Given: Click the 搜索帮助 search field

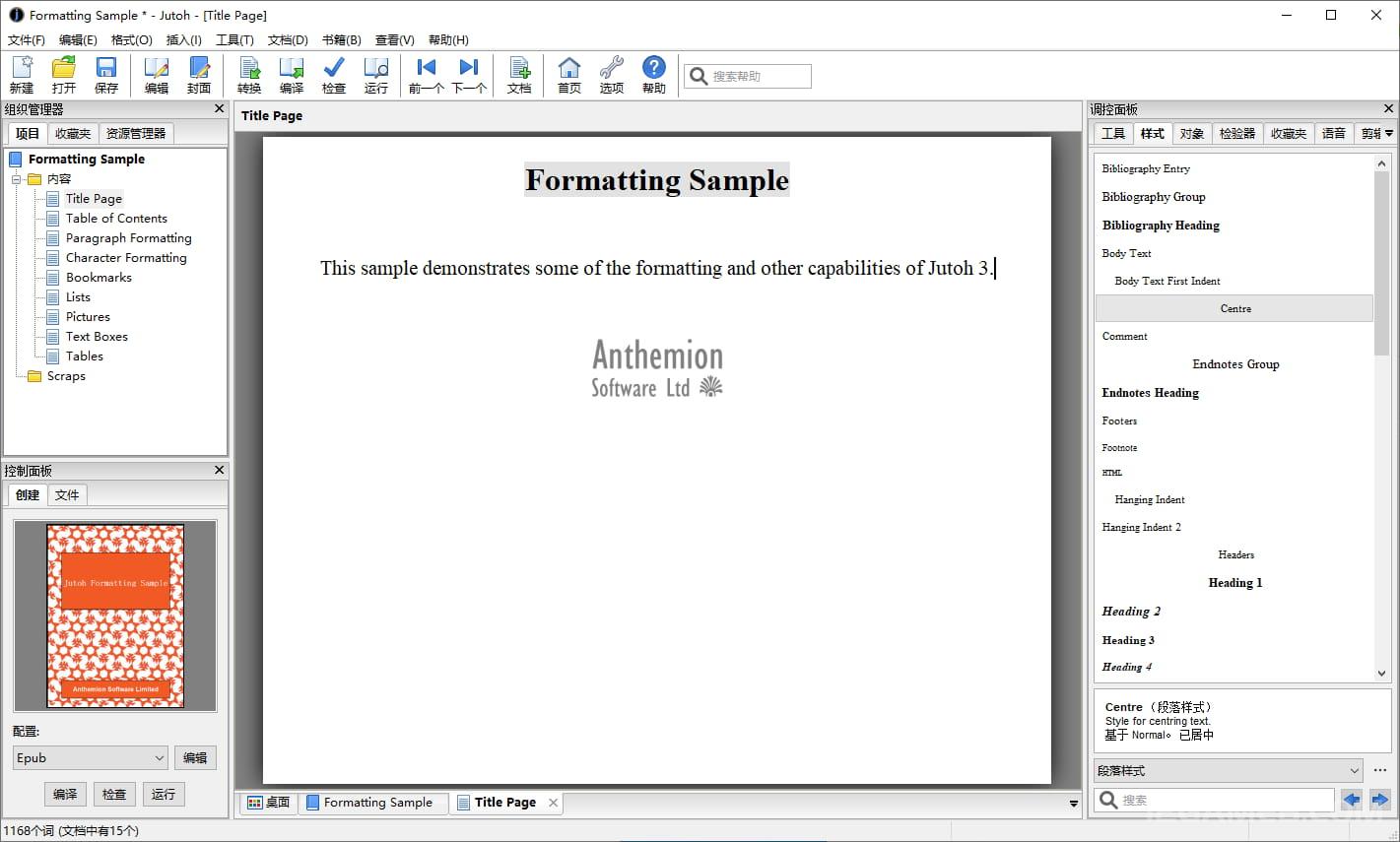Looking at the screenshot, I should [x=748, y=76].
